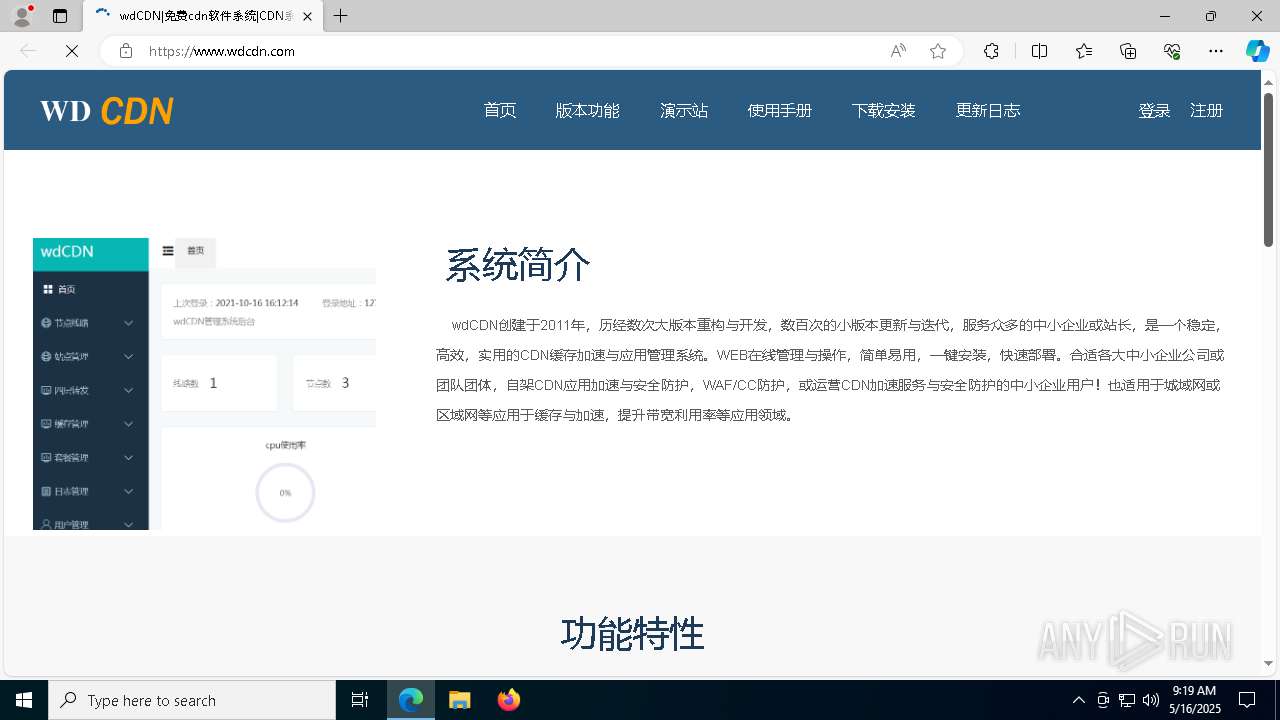
Task: Toggle split screen view
Action: coord(1039,51)
